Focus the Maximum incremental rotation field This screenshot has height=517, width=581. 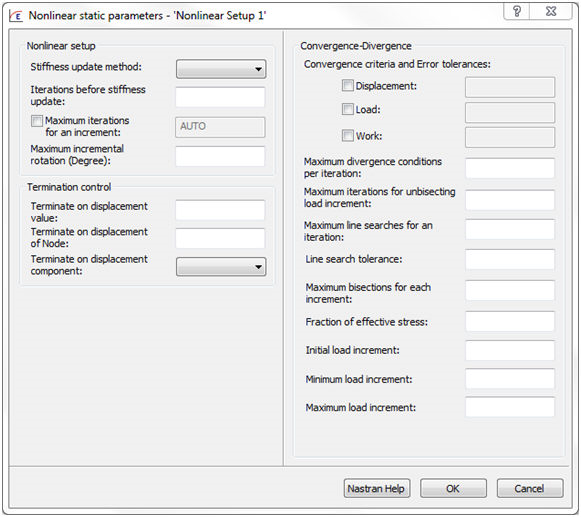[x=220, y=156]
